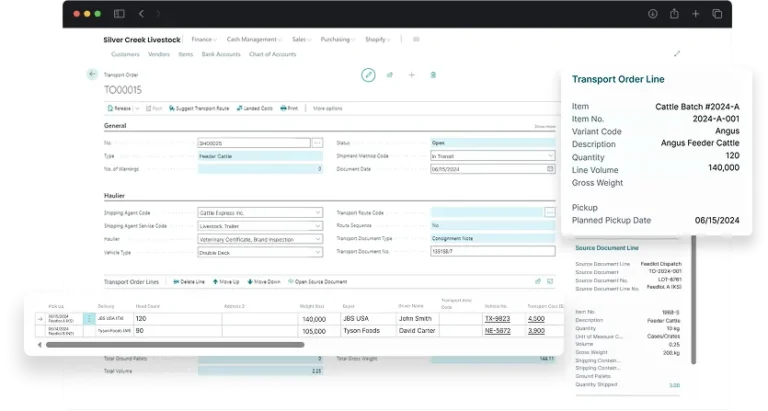This screenshot has width=768, height=411.
Task: Click transport cost value 3,900
Action: click(536, 331)
